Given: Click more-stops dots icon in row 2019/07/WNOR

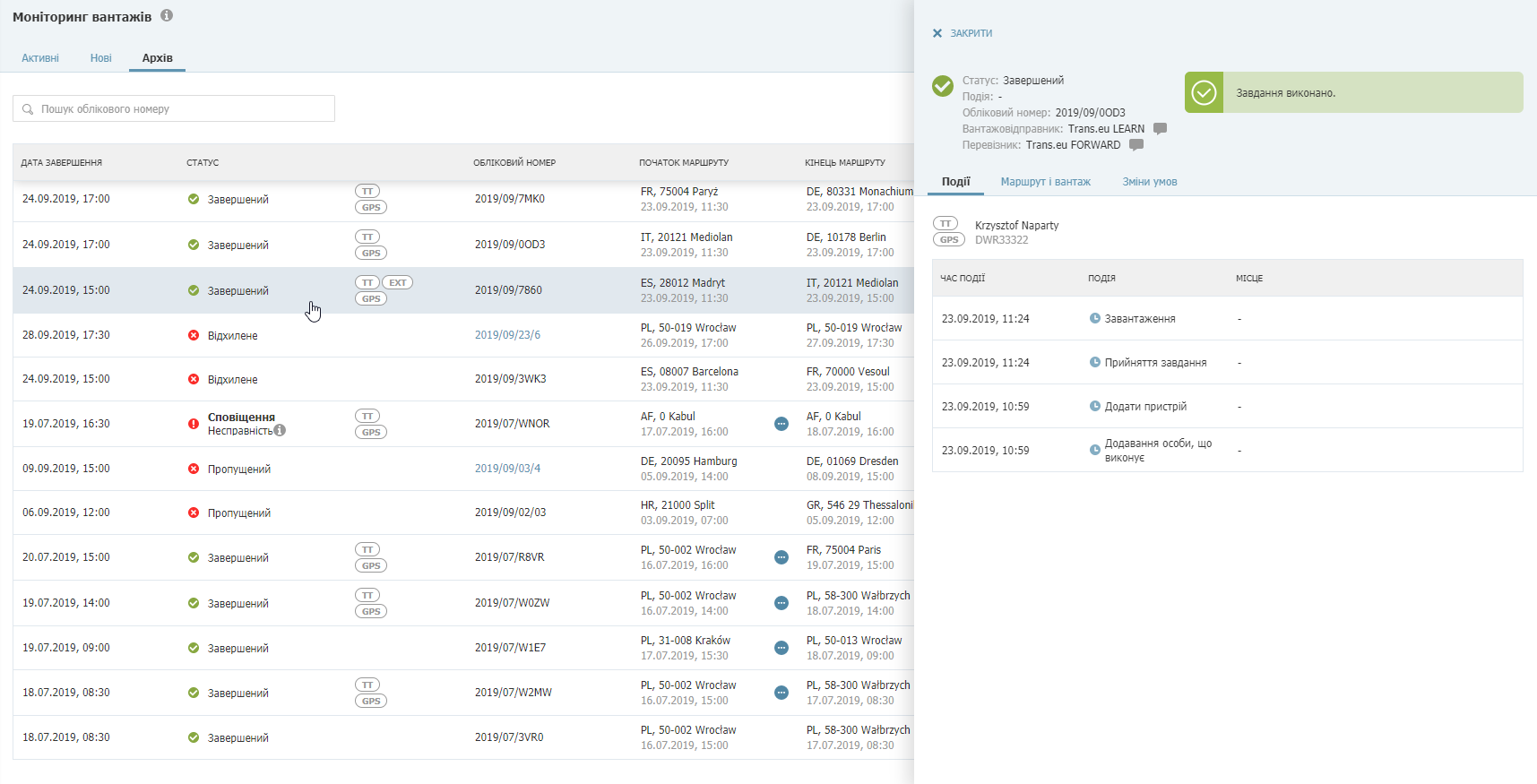Looking at the screenshot, I should (x=781, y=424).
